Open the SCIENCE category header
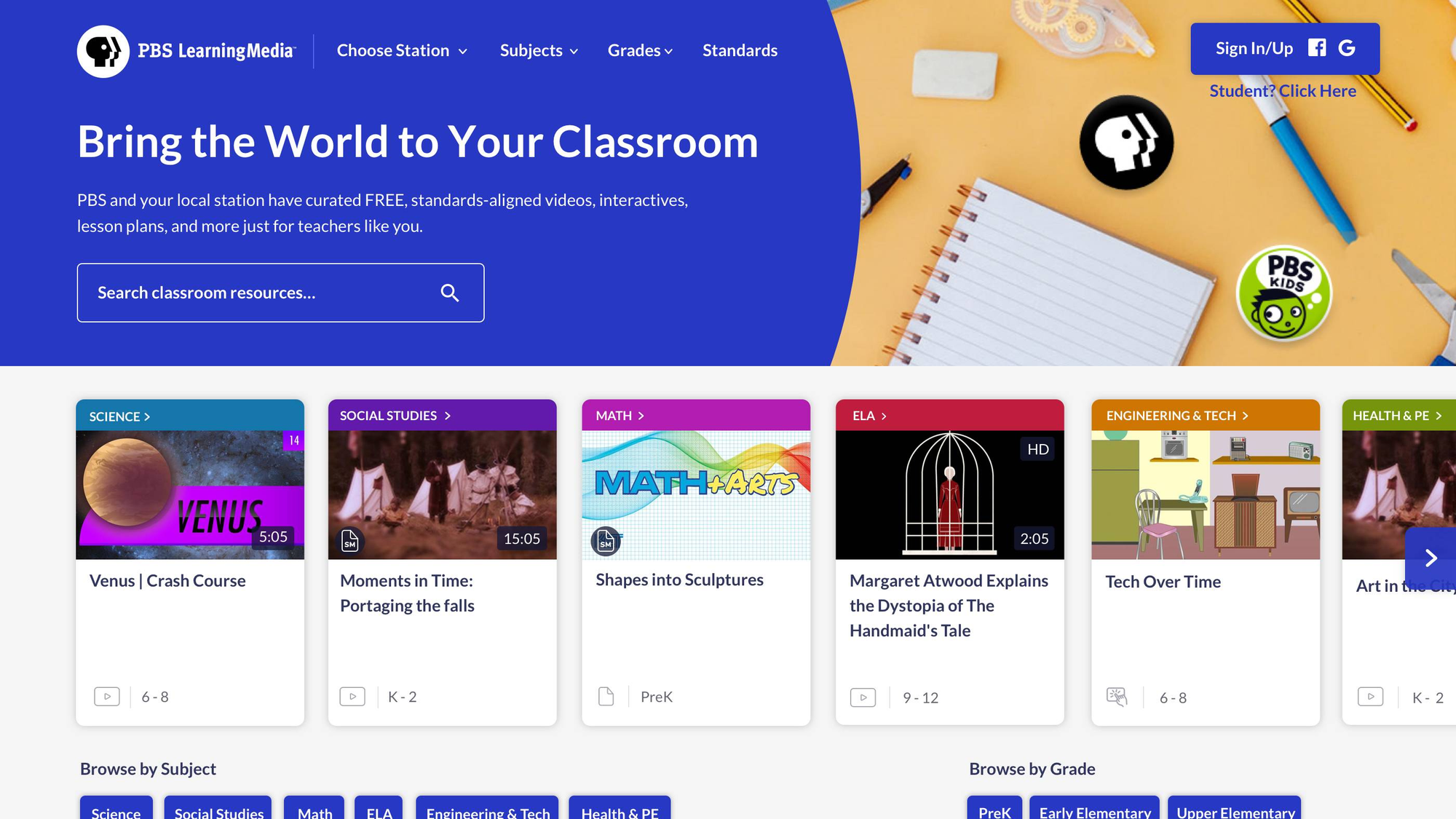The height and width of the screenshot is (819, 1456). [119, 416]
